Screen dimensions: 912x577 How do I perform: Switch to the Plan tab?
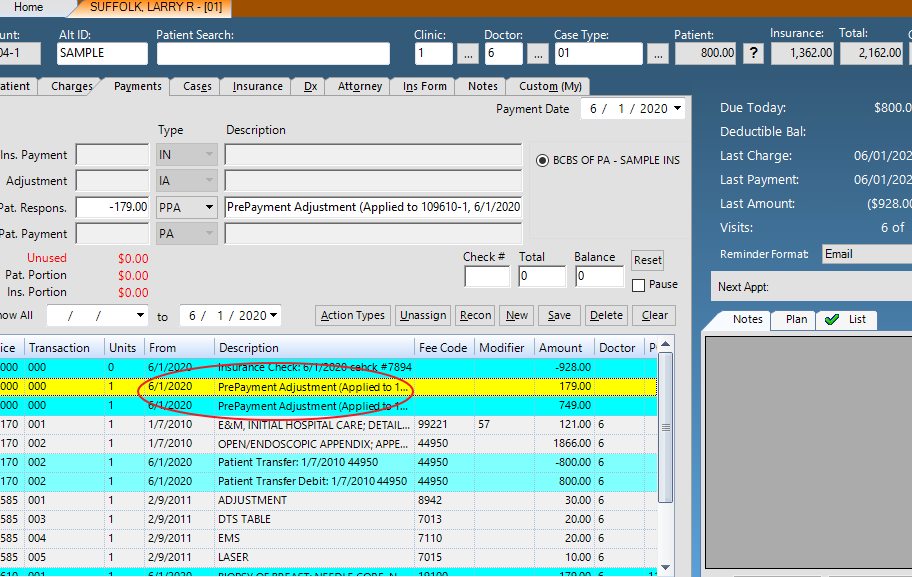[x=795, y=320]
